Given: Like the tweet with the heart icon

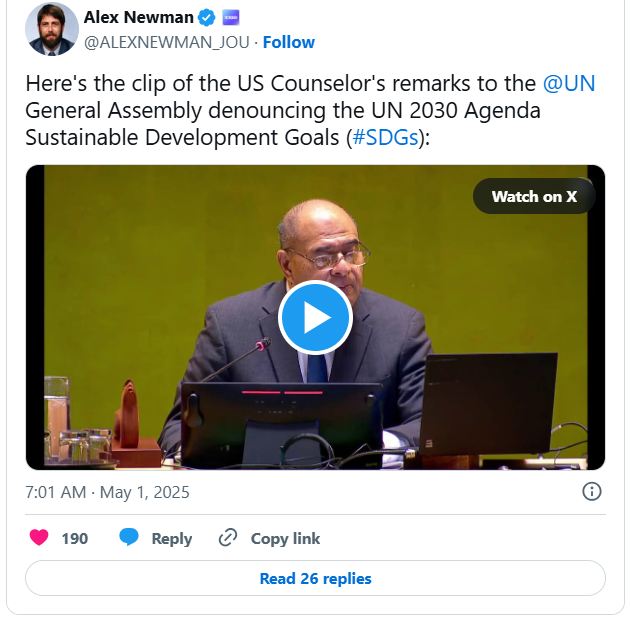Looking at the screenshot, I should click(39, 538).
